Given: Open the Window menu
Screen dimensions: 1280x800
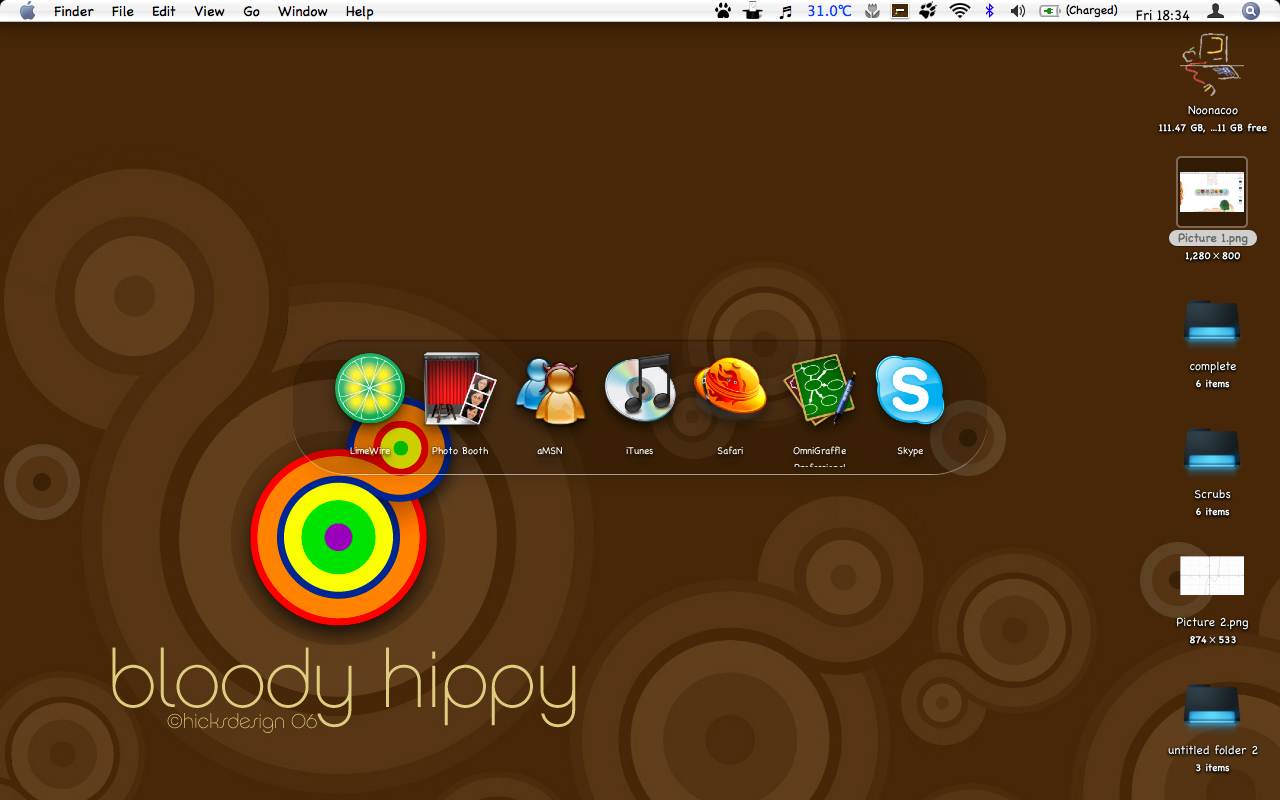Looking at the screenshot, I should (x=302, y=11).
